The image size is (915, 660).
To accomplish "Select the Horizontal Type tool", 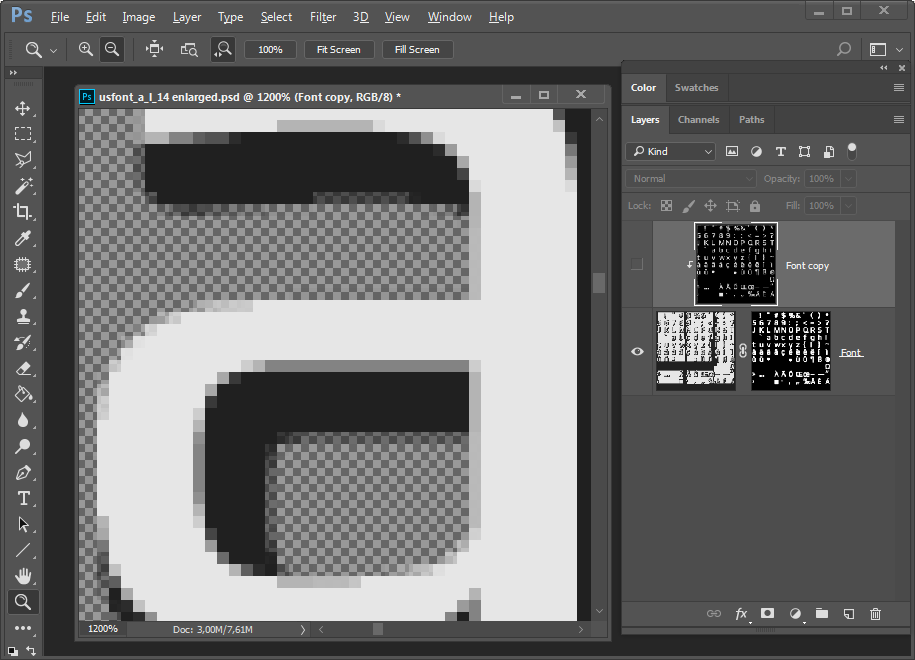I will (x=23, y=498).
